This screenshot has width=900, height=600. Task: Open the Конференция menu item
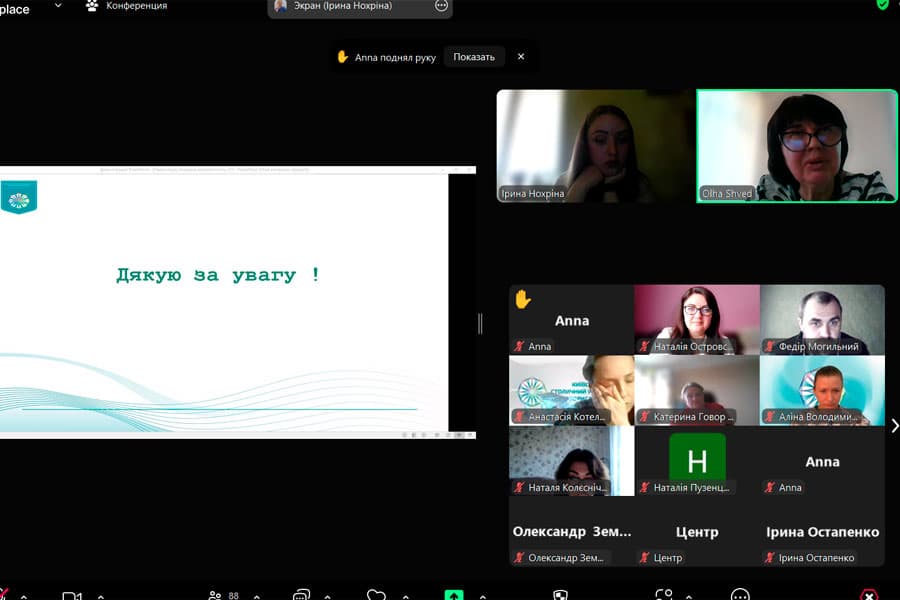(x=127, y=6)
